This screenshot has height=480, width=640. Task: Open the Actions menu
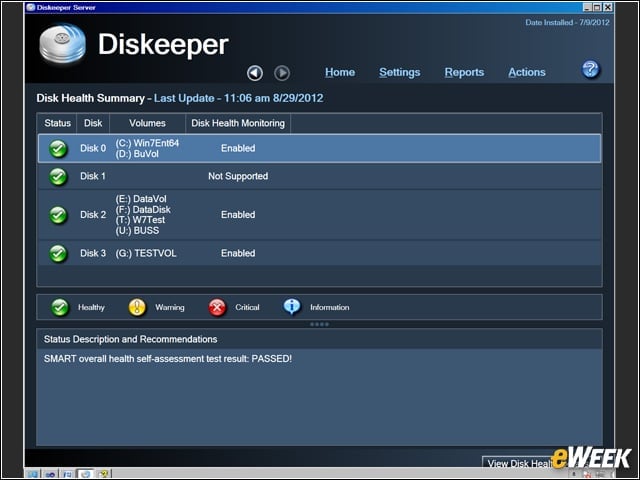pyautogui.click(x=527, y=72)
